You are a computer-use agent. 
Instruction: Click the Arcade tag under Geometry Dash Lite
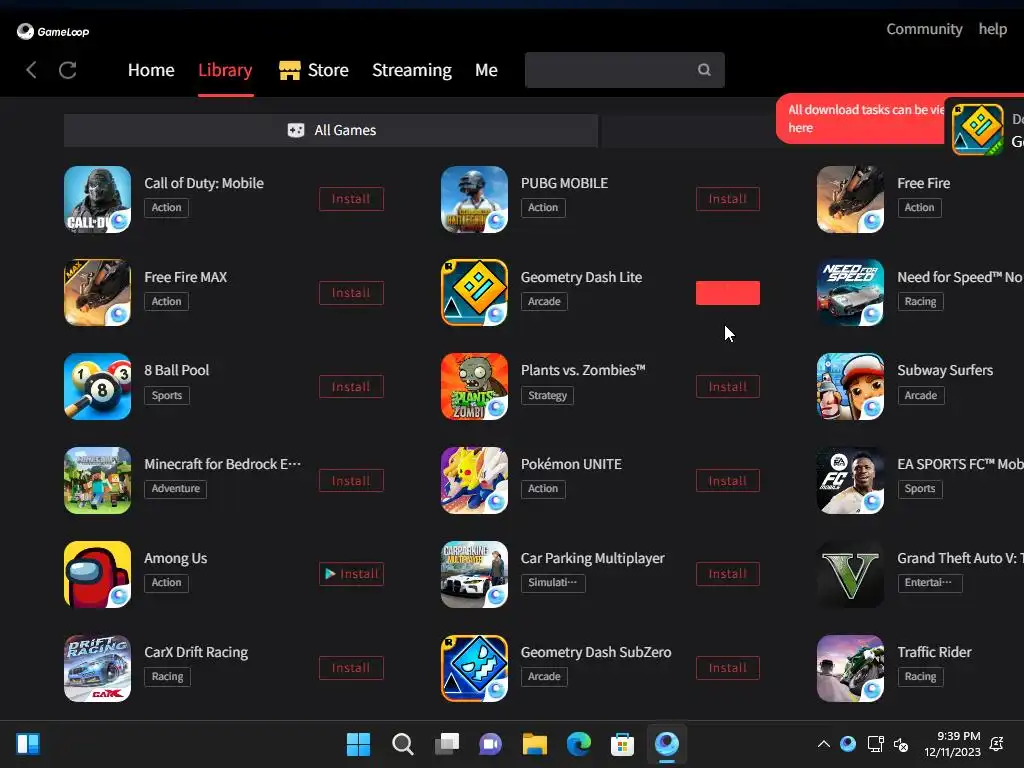[x=544, y=301]
